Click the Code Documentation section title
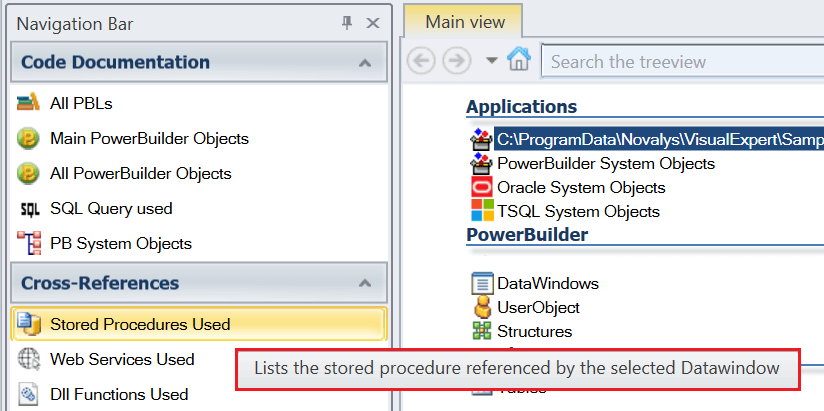This screenshot has width=824, height=411. 116,62
